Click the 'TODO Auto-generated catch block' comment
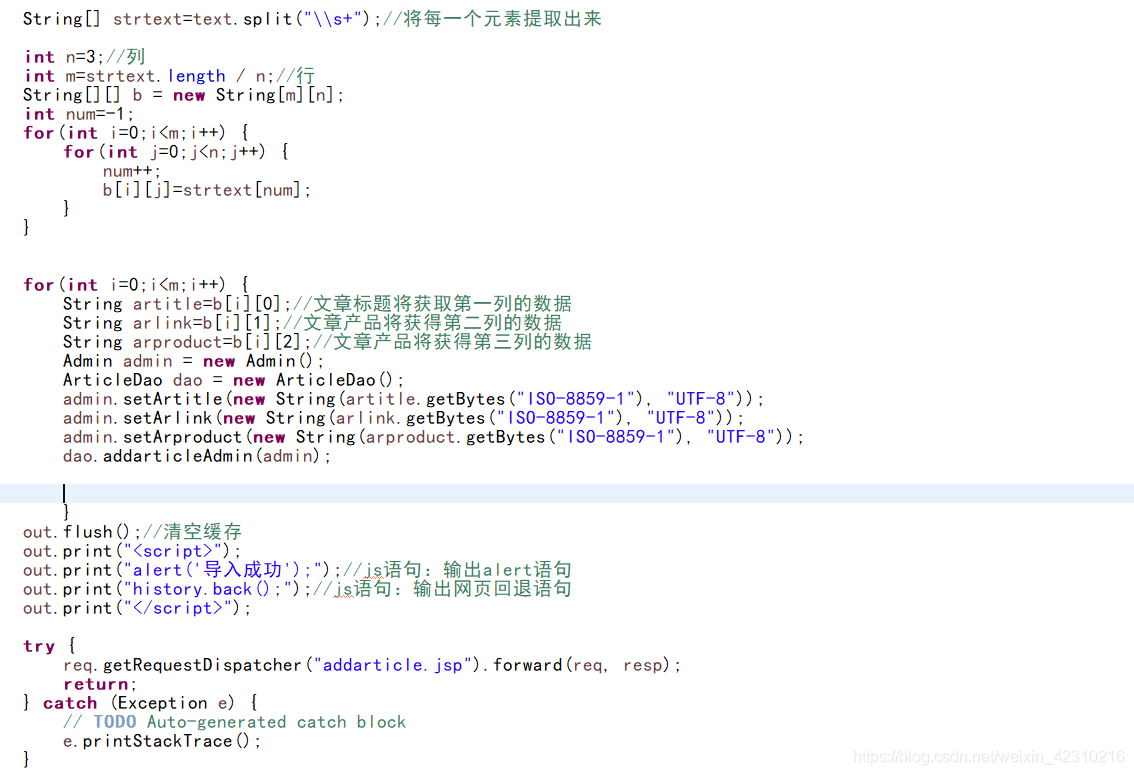Screen dimensions: 1134x775 coord(234,722)
